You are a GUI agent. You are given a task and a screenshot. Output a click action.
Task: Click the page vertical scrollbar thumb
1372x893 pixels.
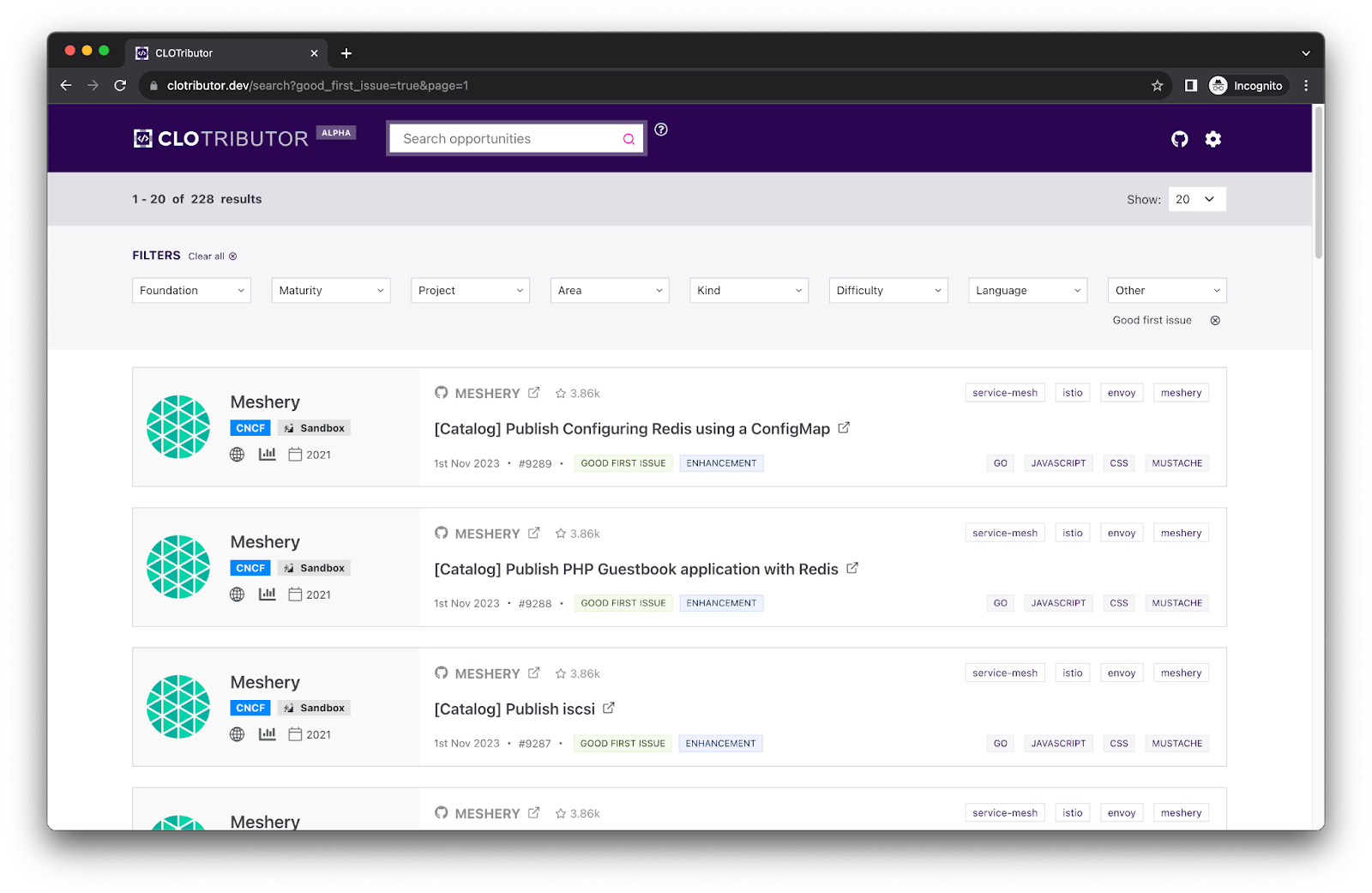(1318, 182)
